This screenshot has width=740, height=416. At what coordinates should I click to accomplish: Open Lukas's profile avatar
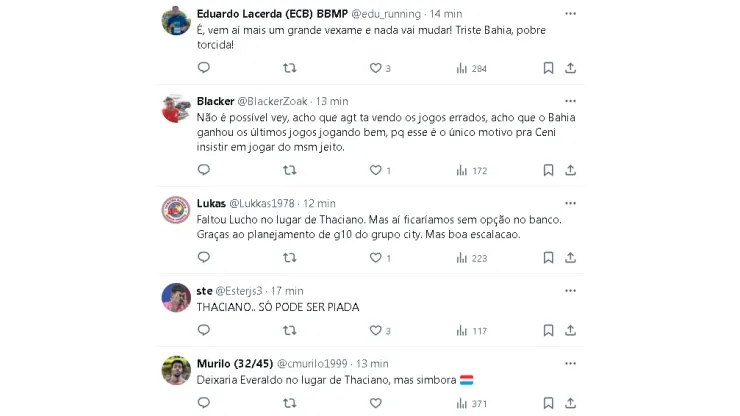(x=176, y=210)
